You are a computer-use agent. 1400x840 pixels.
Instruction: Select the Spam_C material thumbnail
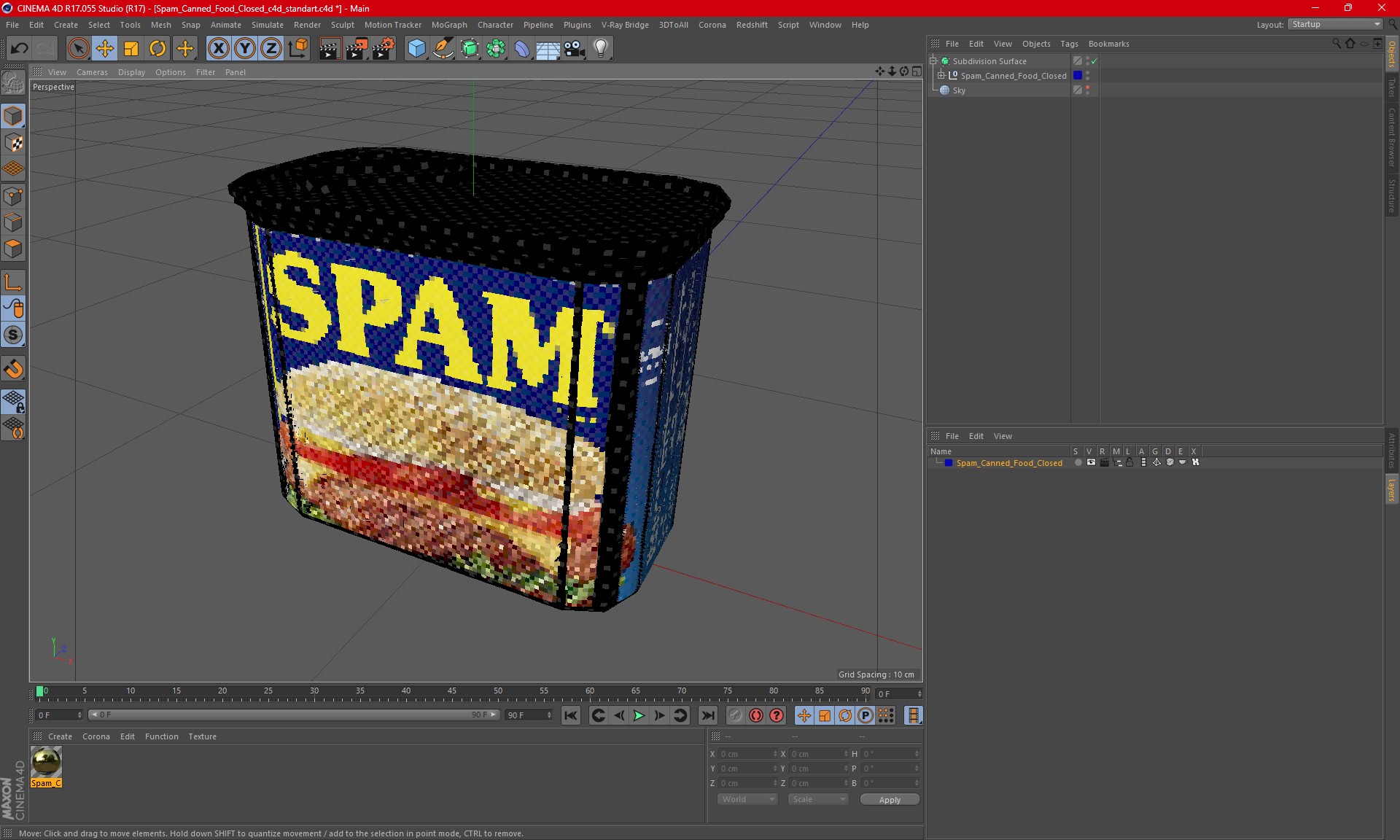47,762
